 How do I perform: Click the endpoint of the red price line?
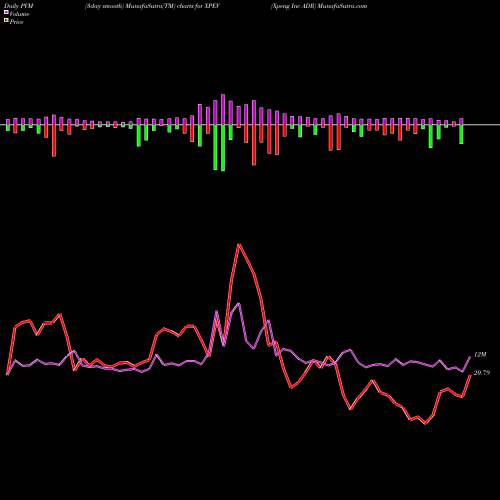click(x=470, y=375)
